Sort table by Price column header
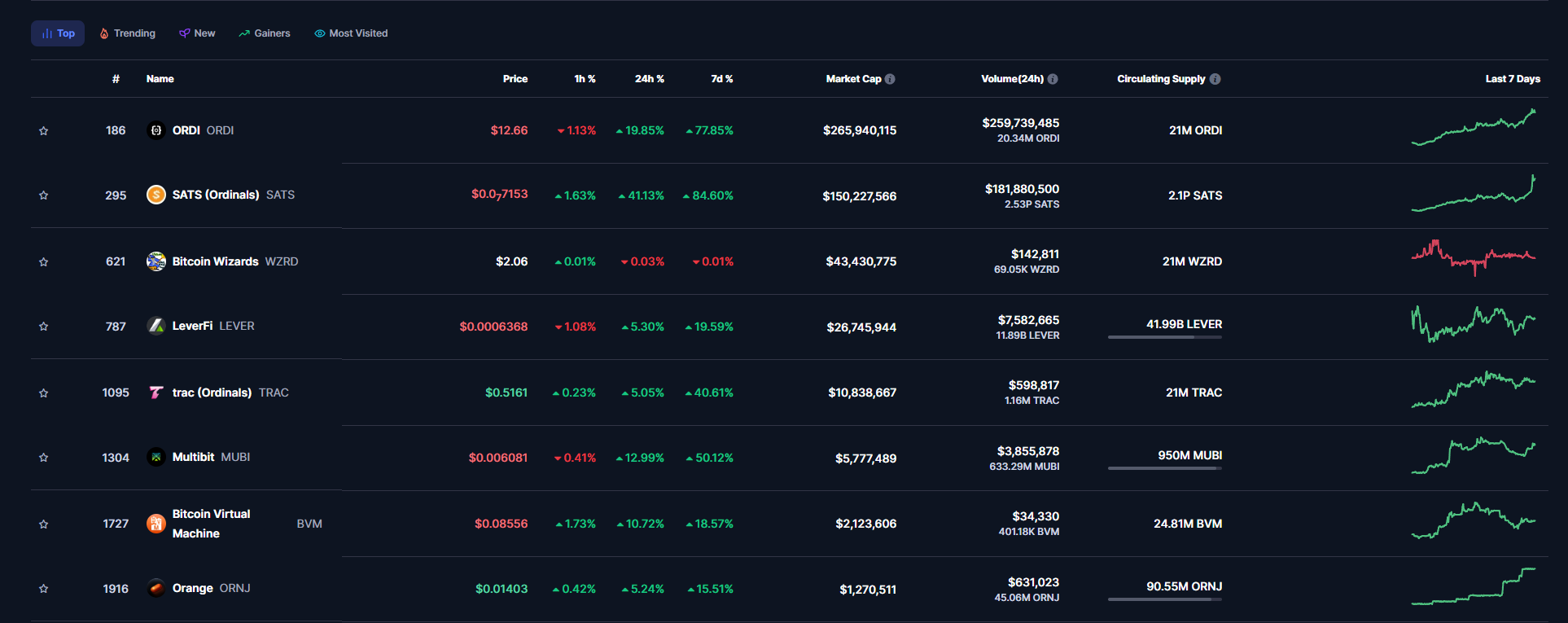The image size is (1568, 623). coord(515,79)
